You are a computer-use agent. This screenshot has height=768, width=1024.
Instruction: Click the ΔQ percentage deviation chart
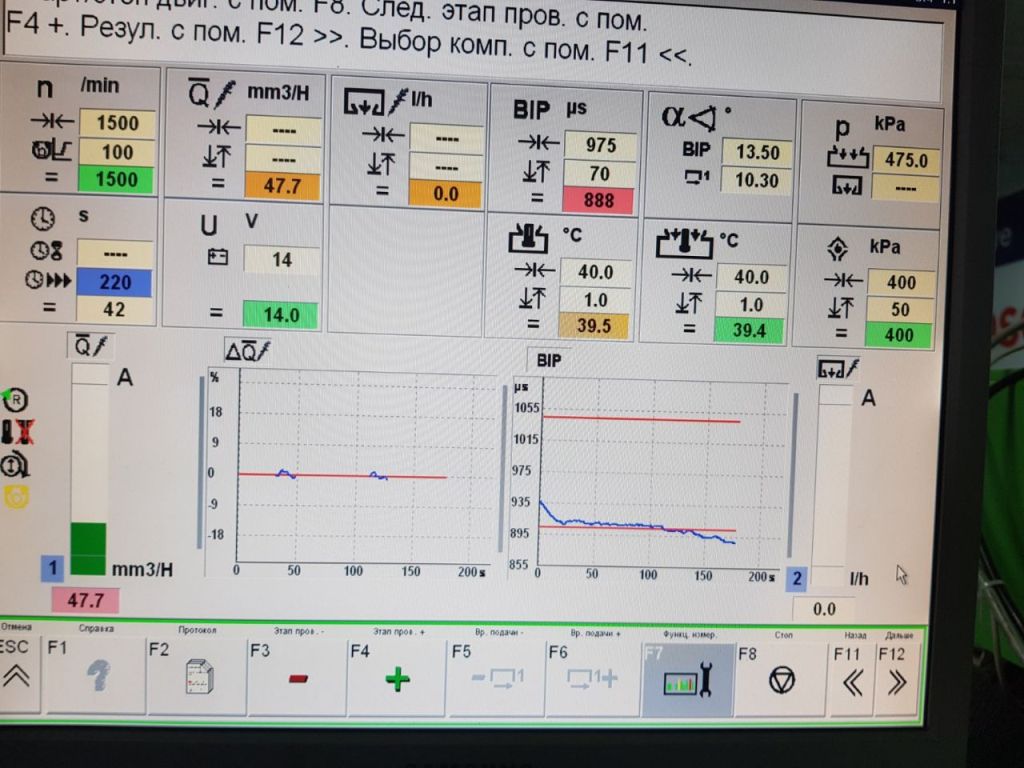pyautogui.click(x=353, y=472)
